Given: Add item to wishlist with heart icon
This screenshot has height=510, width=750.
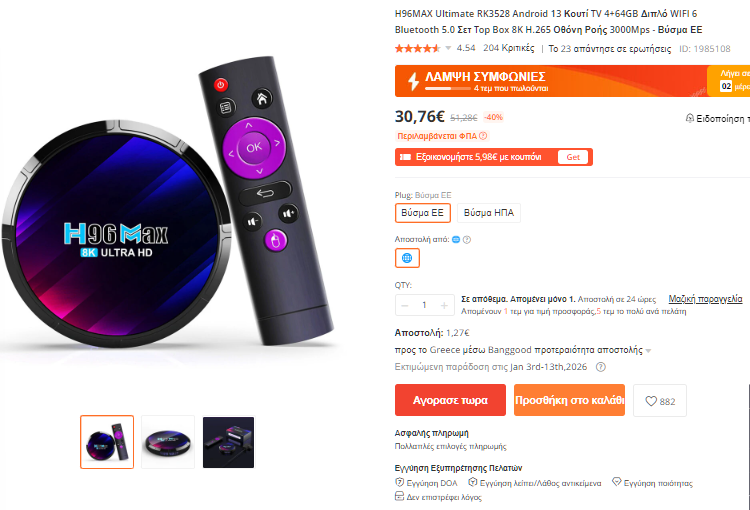Looking at the screenshot, I should [660, 401].
